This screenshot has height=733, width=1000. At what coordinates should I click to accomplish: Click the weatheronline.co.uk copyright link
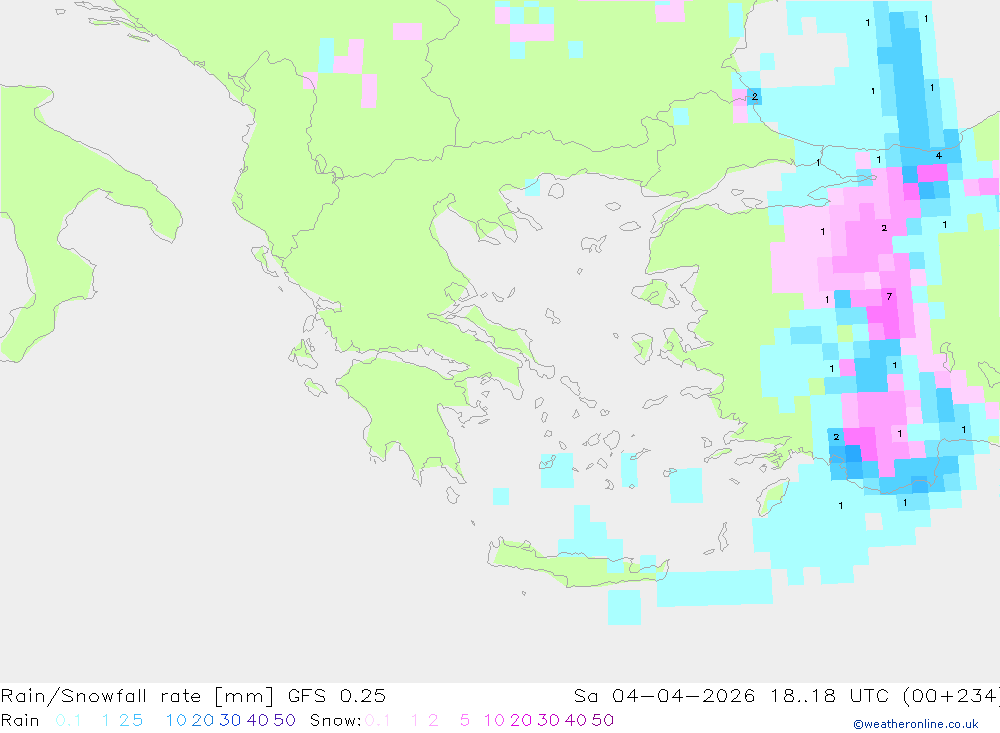click(915, 724)
